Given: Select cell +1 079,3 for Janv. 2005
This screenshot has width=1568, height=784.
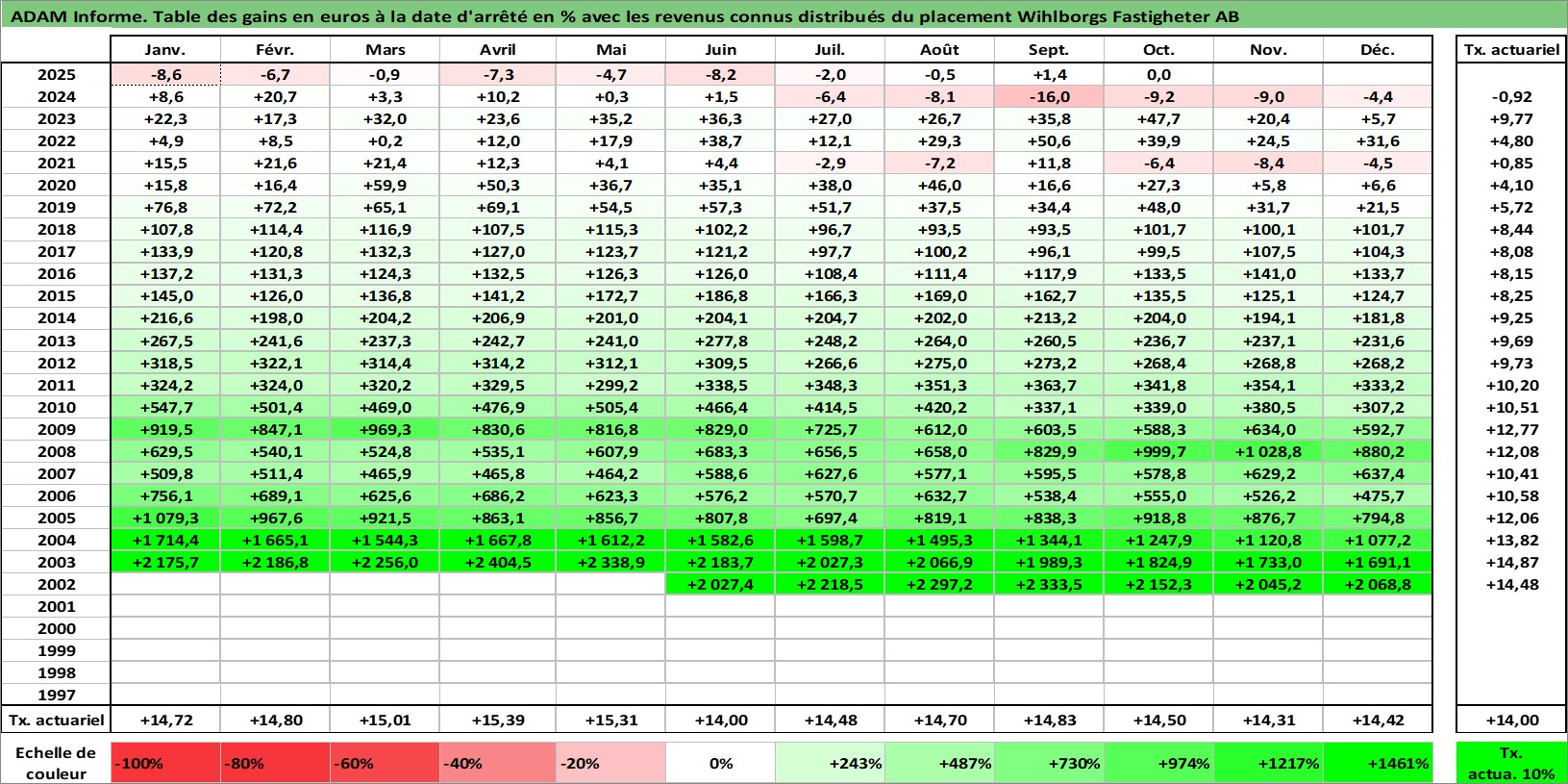Looking at the screenshot, I should pyautogui.click(x=165, y=518).
